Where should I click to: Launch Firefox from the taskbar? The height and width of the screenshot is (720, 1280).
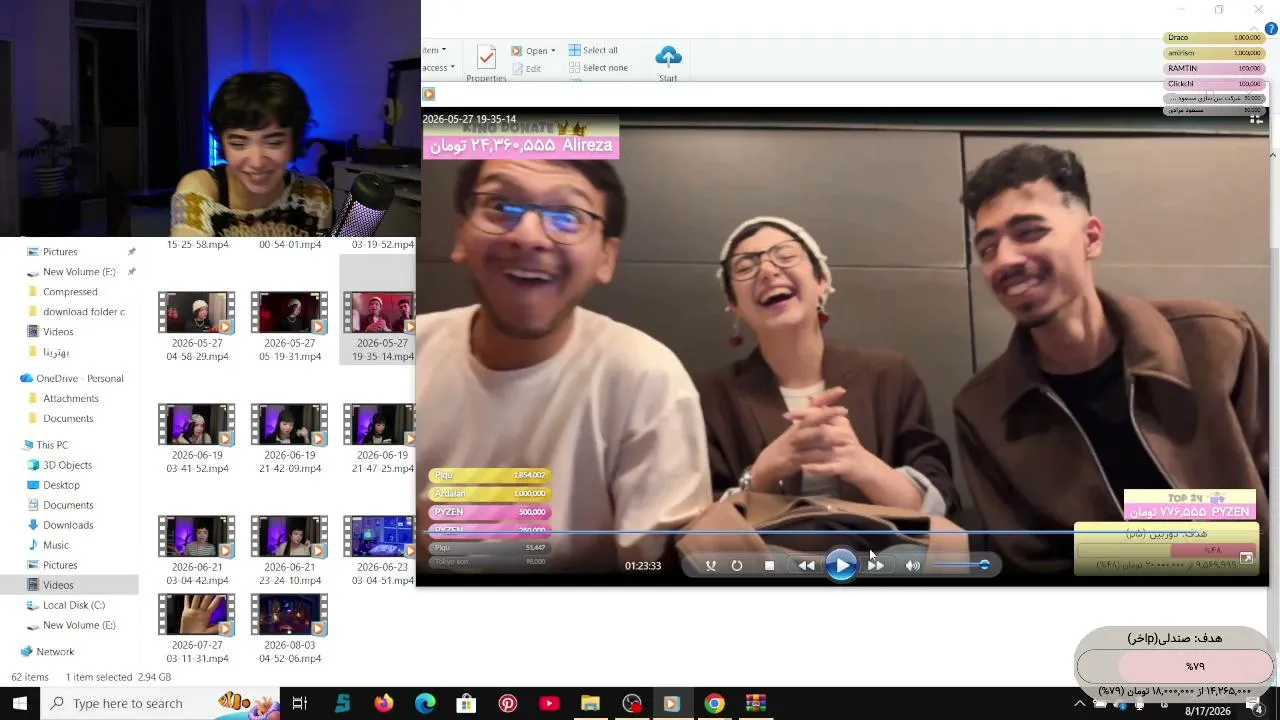click(x=384, y=704)
